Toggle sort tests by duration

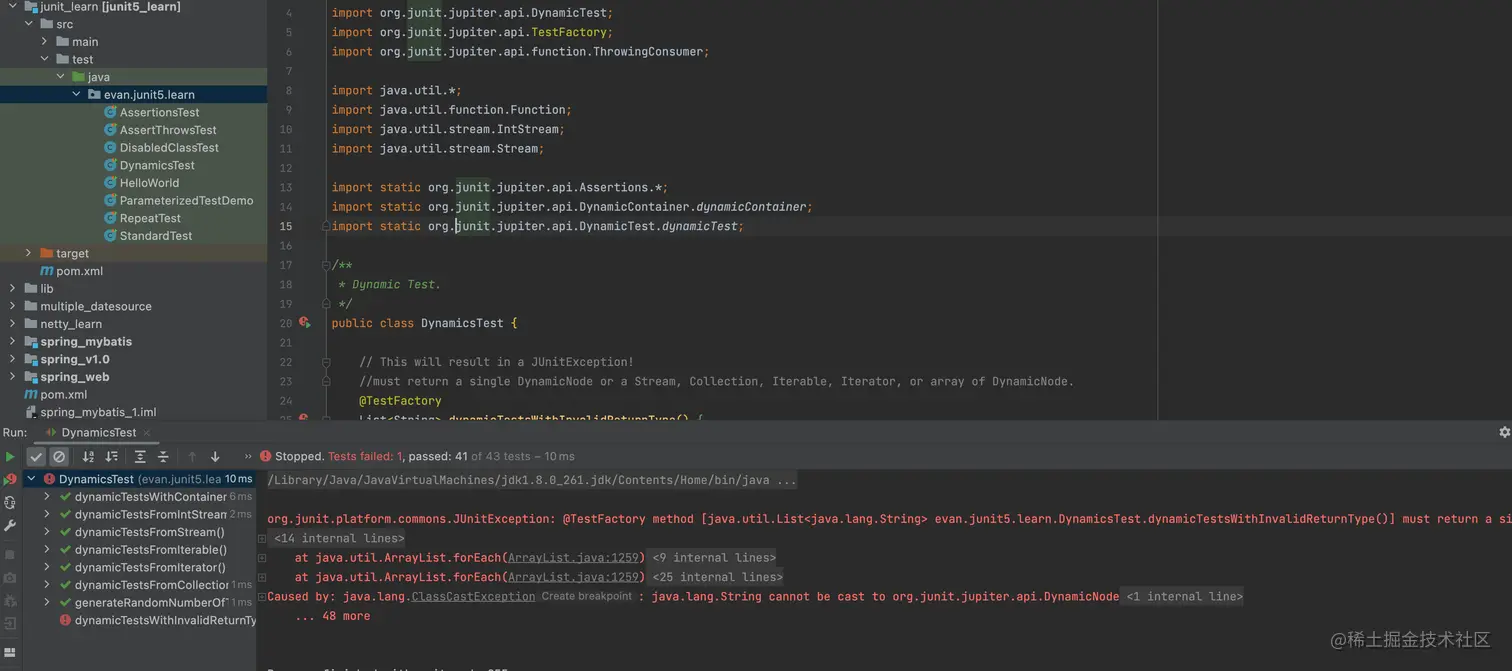112,457
